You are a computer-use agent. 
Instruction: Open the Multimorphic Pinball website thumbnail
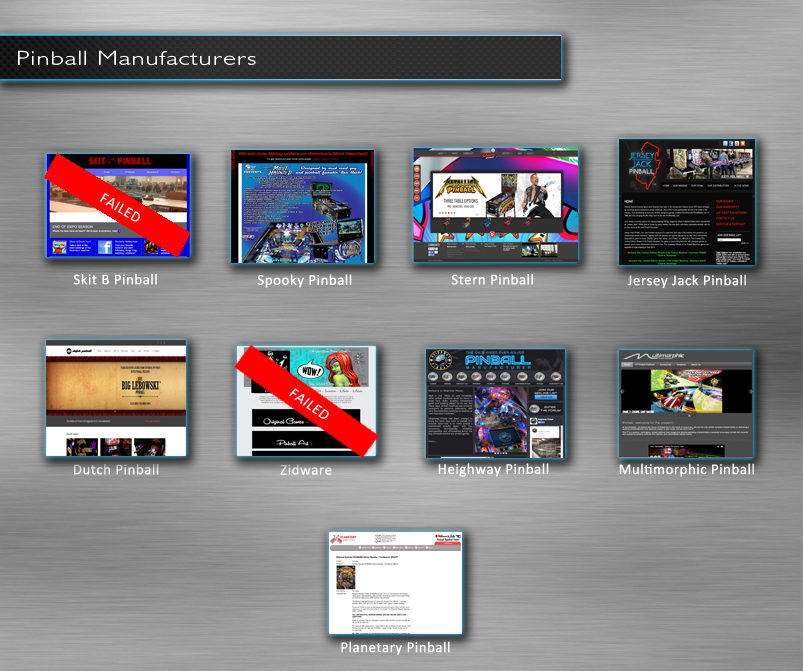click(686, 403)
